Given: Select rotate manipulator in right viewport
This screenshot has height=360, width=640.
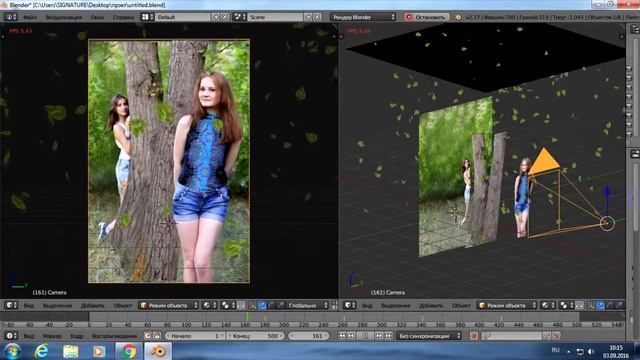Looking at the screenshot, I should click(610, 305).
